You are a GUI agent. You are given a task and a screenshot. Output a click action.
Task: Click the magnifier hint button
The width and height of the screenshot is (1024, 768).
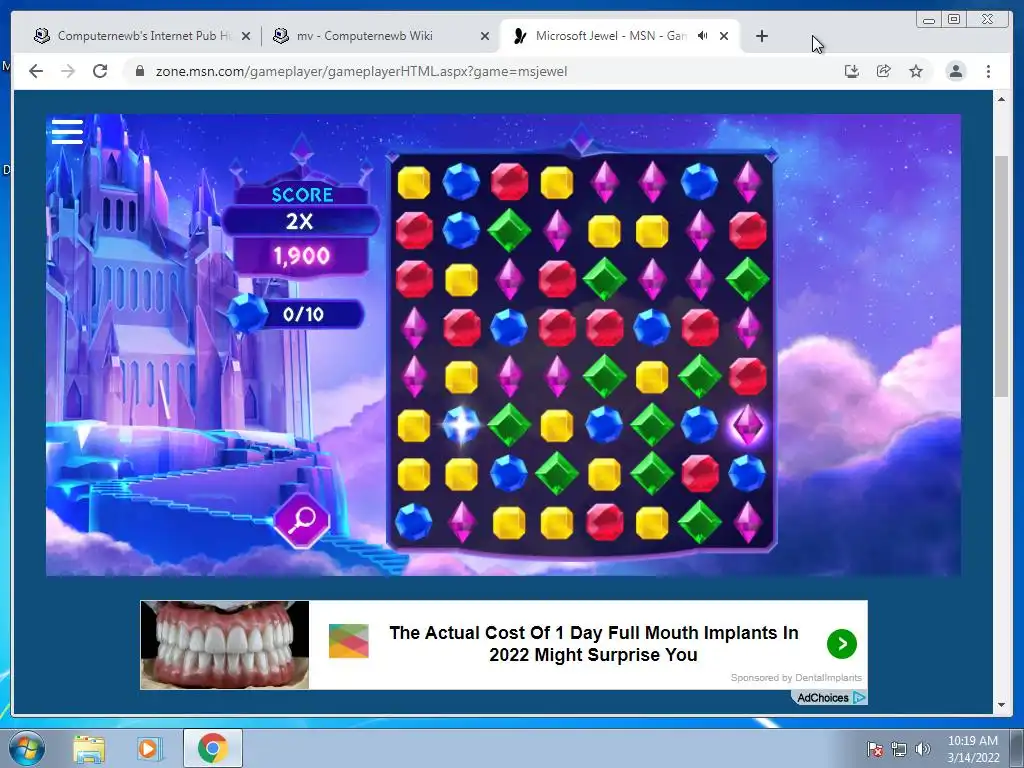302,520
